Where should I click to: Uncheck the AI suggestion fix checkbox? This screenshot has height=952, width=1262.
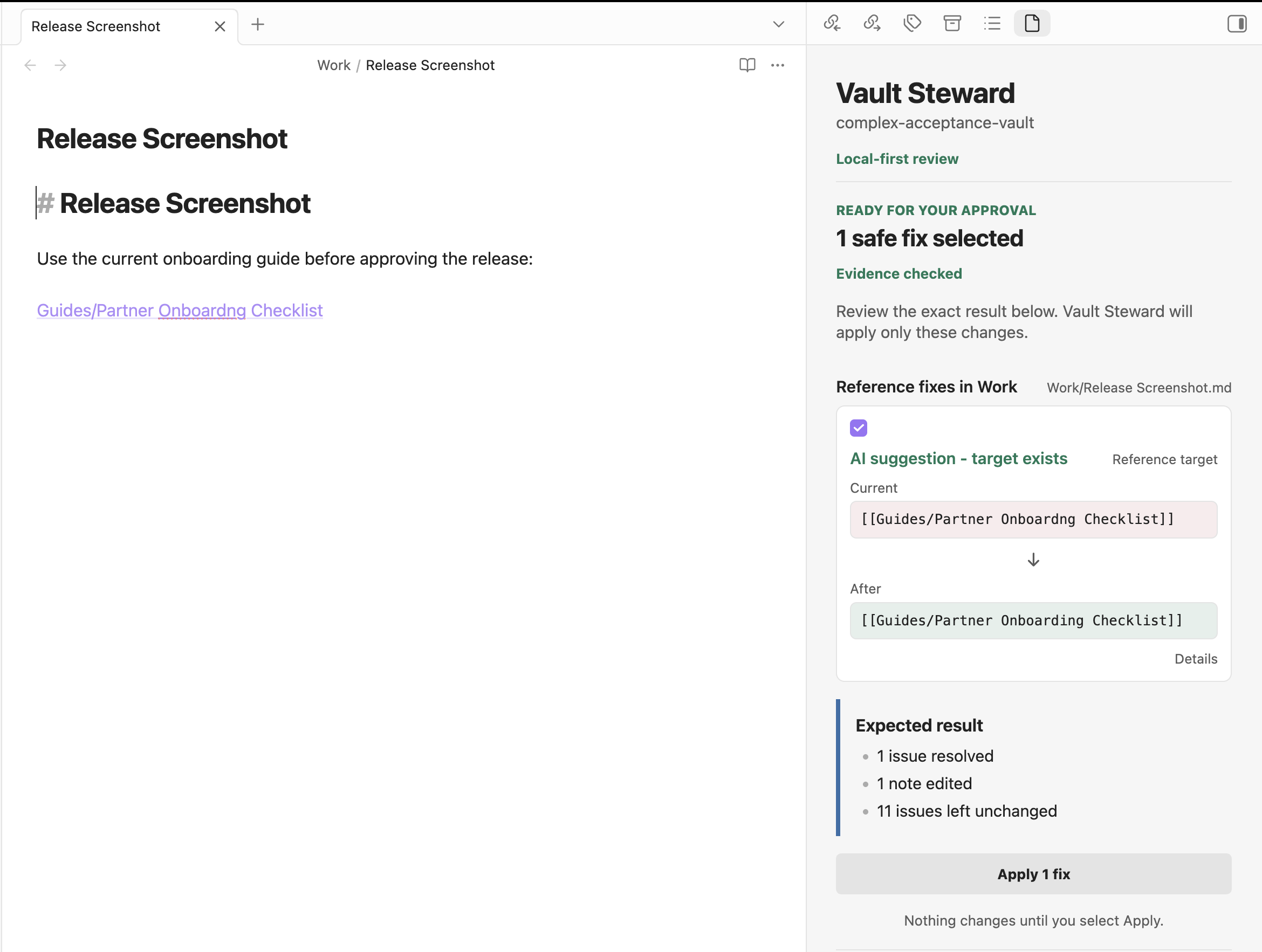(x=858, y=428)
